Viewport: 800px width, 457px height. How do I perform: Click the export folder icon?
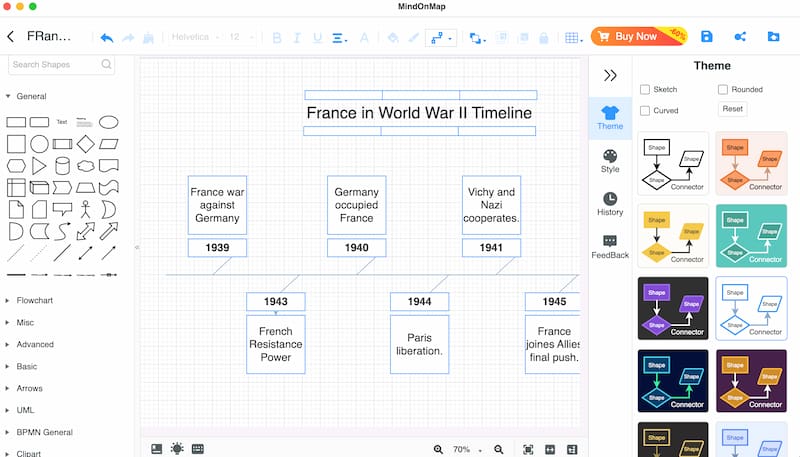pyautogui.click(x=773, y=36)
